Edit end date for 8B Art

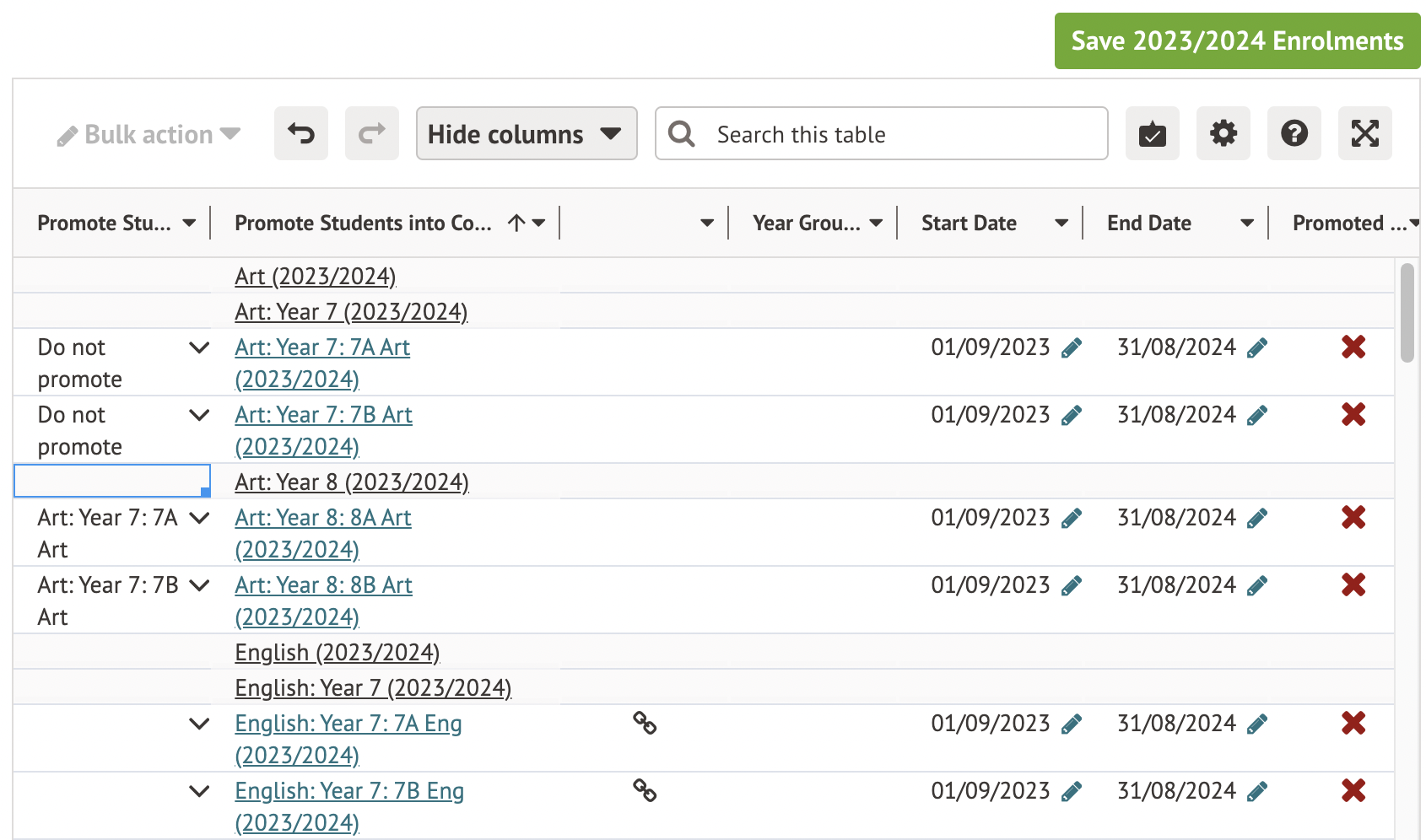(1257, 586)
